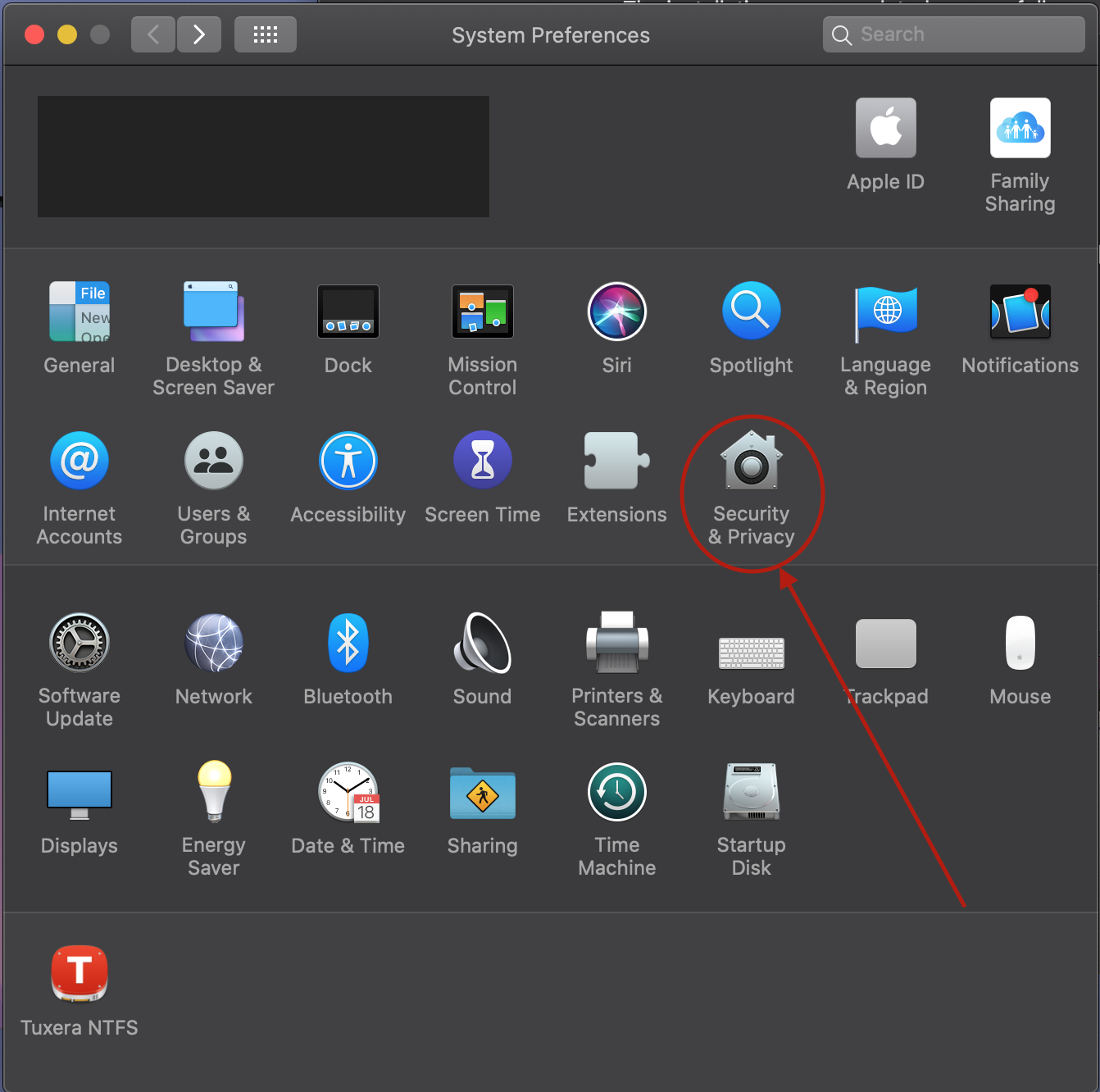Close the System Preferences window
This screenshot has width=1100, height=1092.
point(34,34)
